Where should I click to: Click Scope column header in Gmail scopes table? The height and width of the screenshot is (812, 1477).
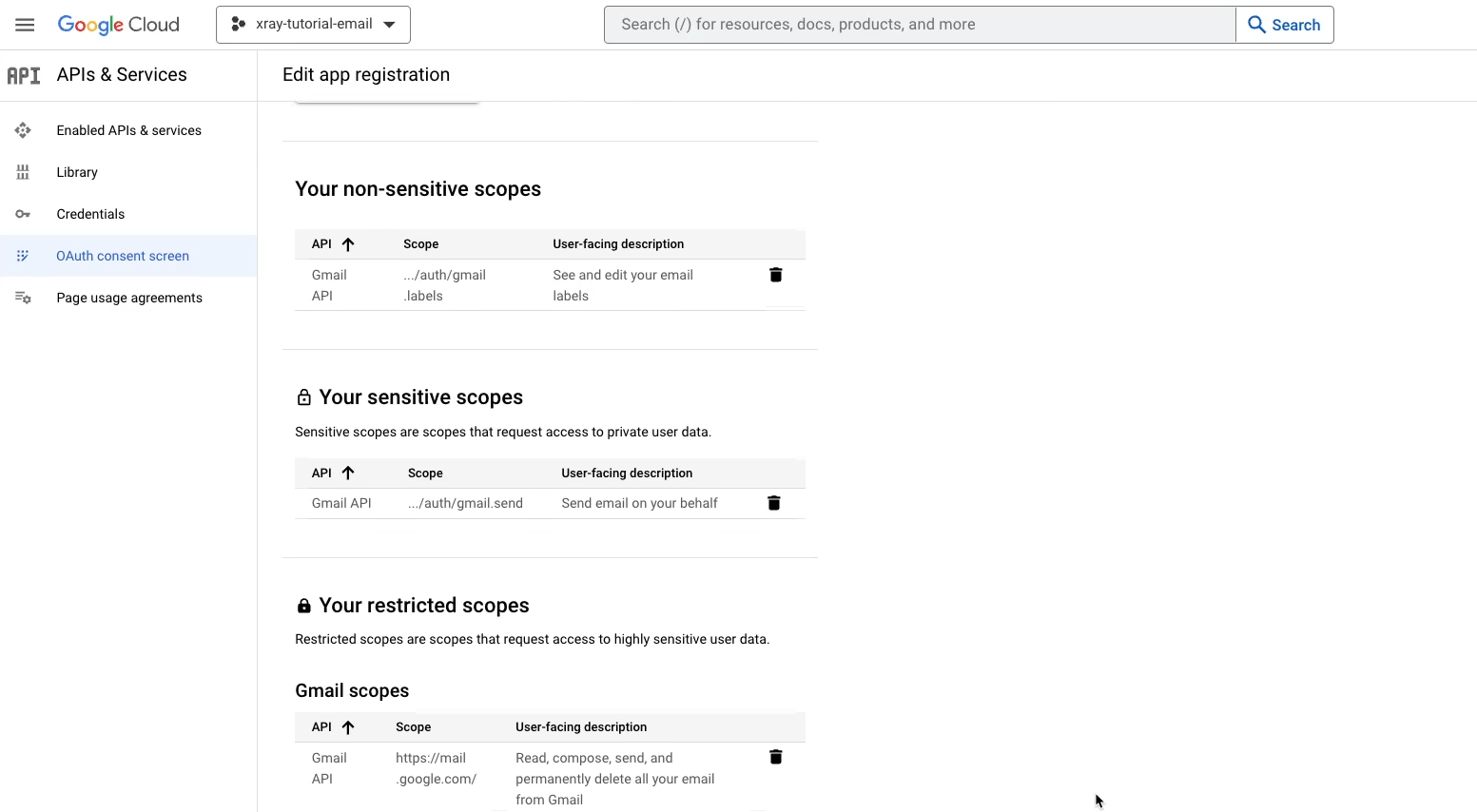(x=413, y=727)
